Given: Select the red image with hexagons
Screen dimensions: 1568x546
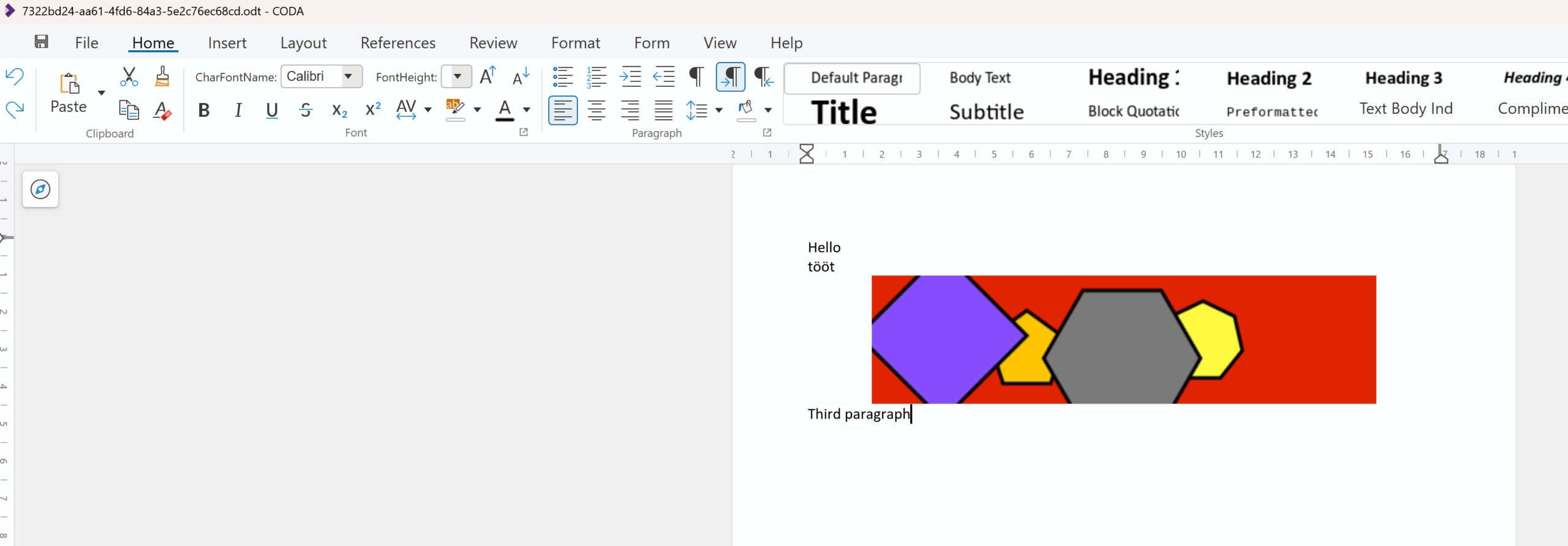Looking at the screenshot, I should click(x=1123, y=339).
